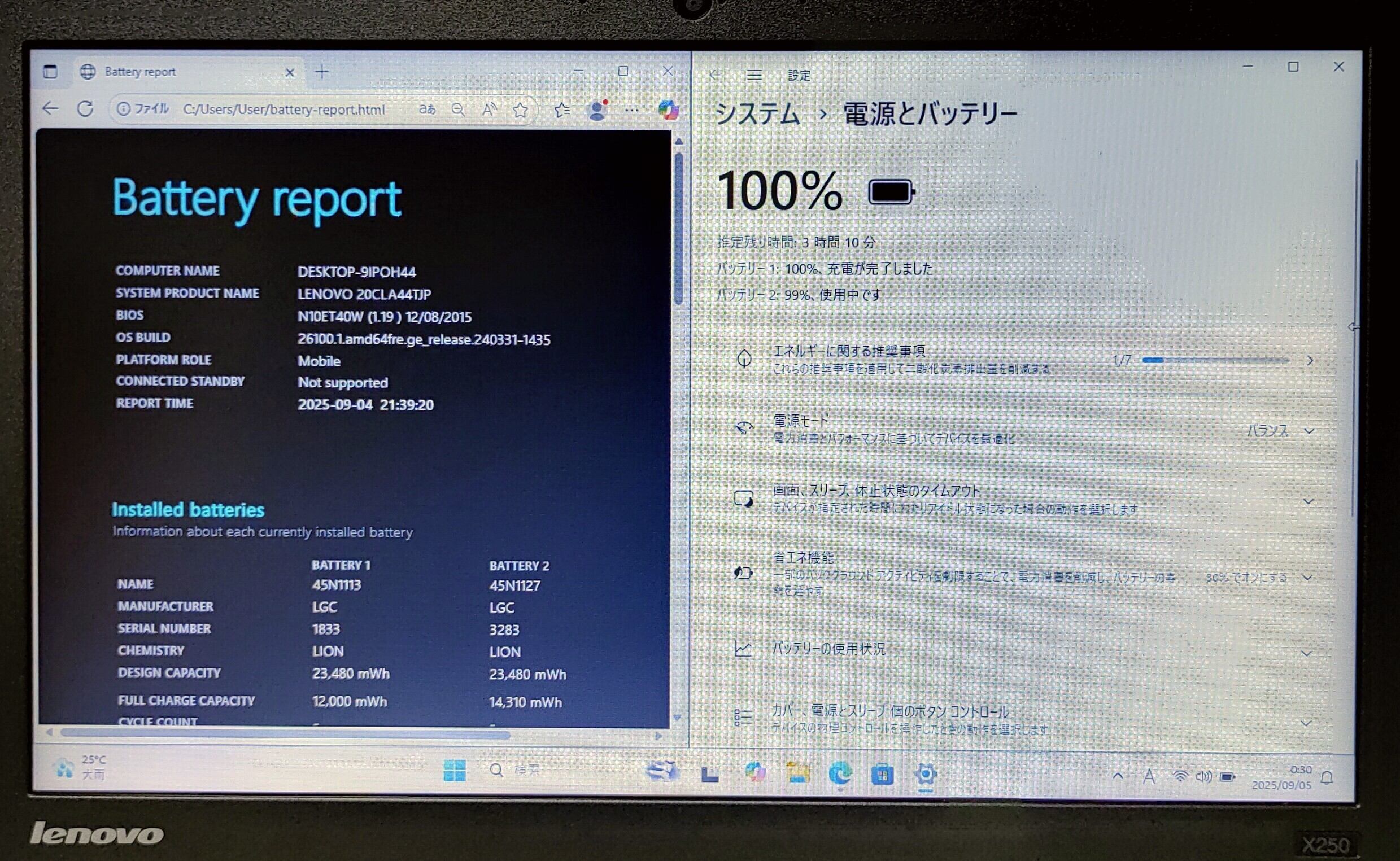Click the battery report horizontal scrollbar
1400x861 pixels.
[x=285, y=733]
